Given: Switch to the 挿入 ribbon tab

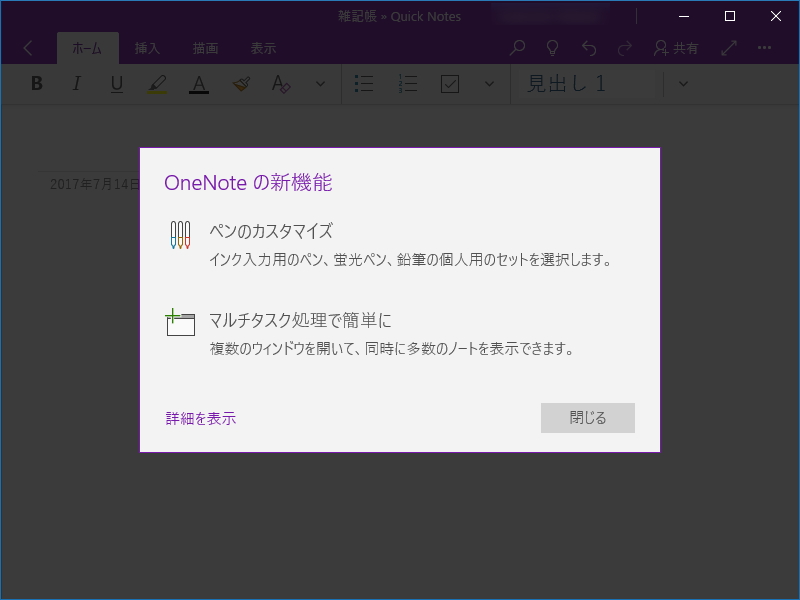Looking at the screenshot, I should pos(147,47).
